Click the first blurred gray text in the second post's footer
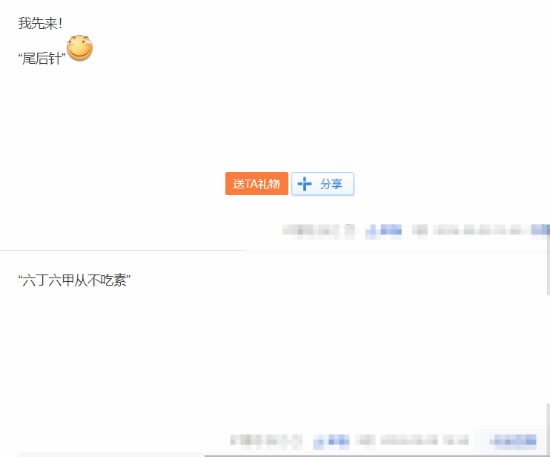Viewport: 550px width, 457px height. [x=266, y=440]
